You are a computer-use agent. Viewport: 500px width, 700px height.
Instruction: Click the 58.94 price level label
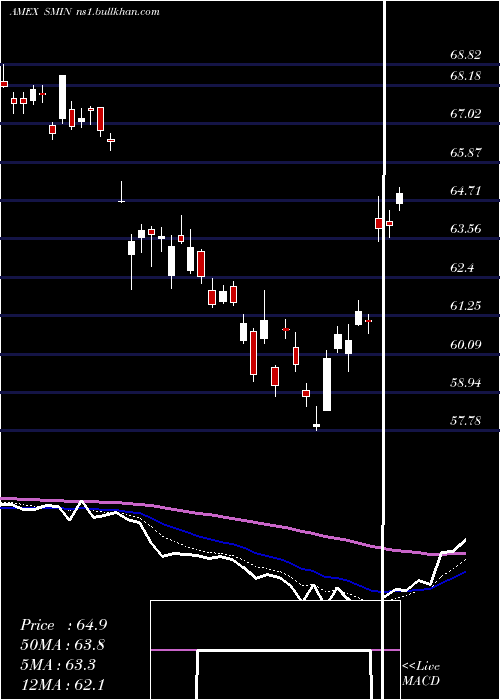tap(466, 383)
